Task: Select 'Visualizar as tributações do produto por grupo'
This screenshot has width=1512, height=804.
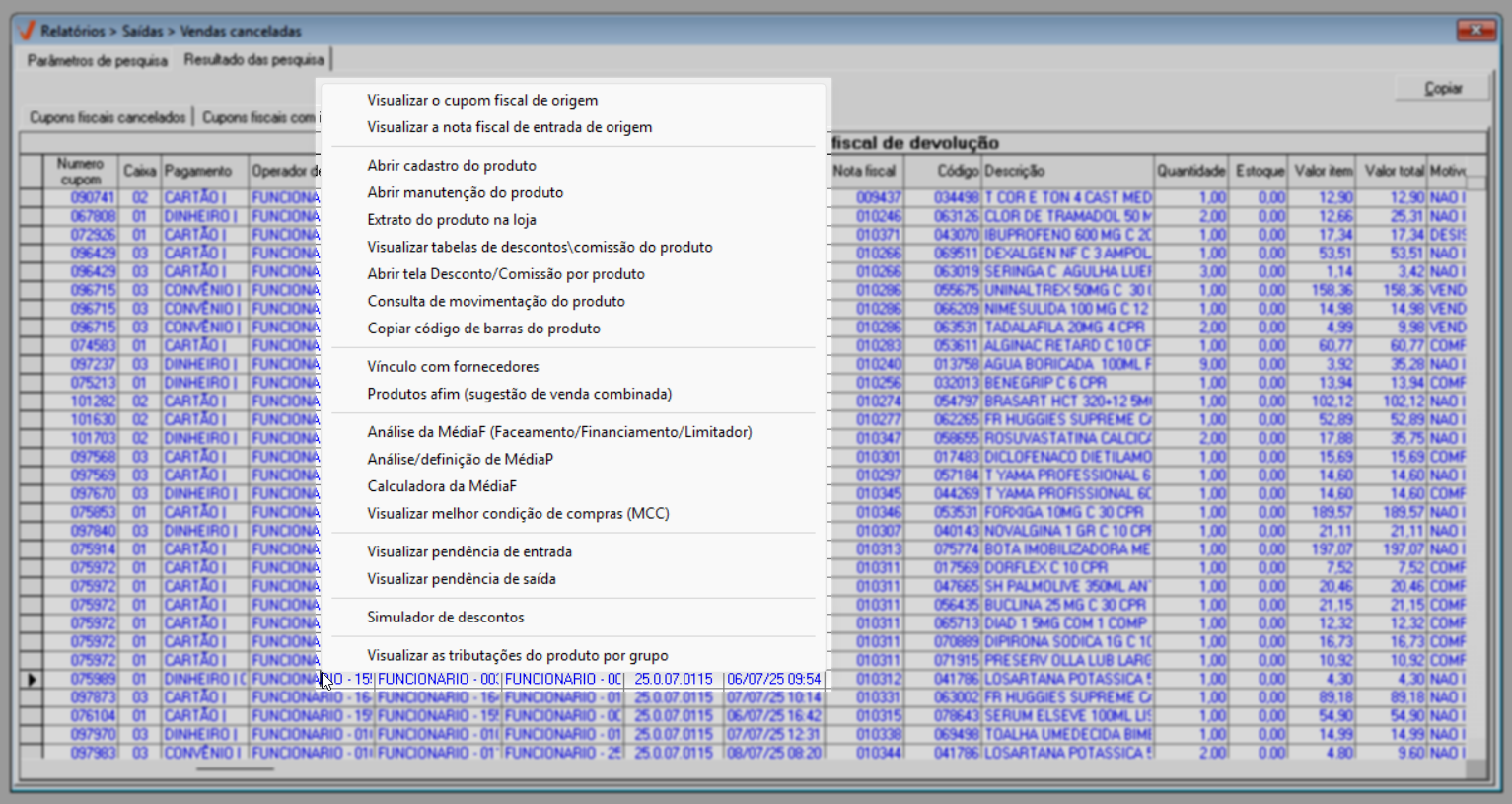Action: (x=517, y=655)
